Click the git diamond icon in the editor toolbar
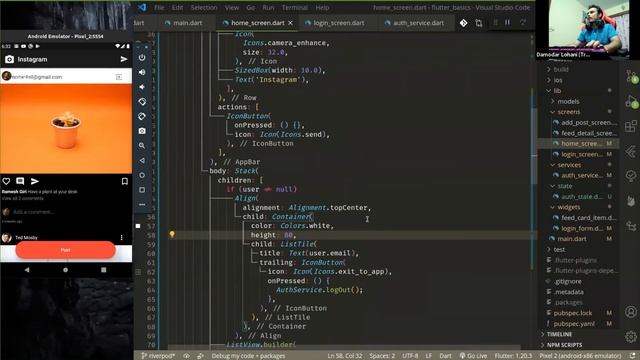The height and width of the screenshot is (360, 640). (x=463, y=23)
